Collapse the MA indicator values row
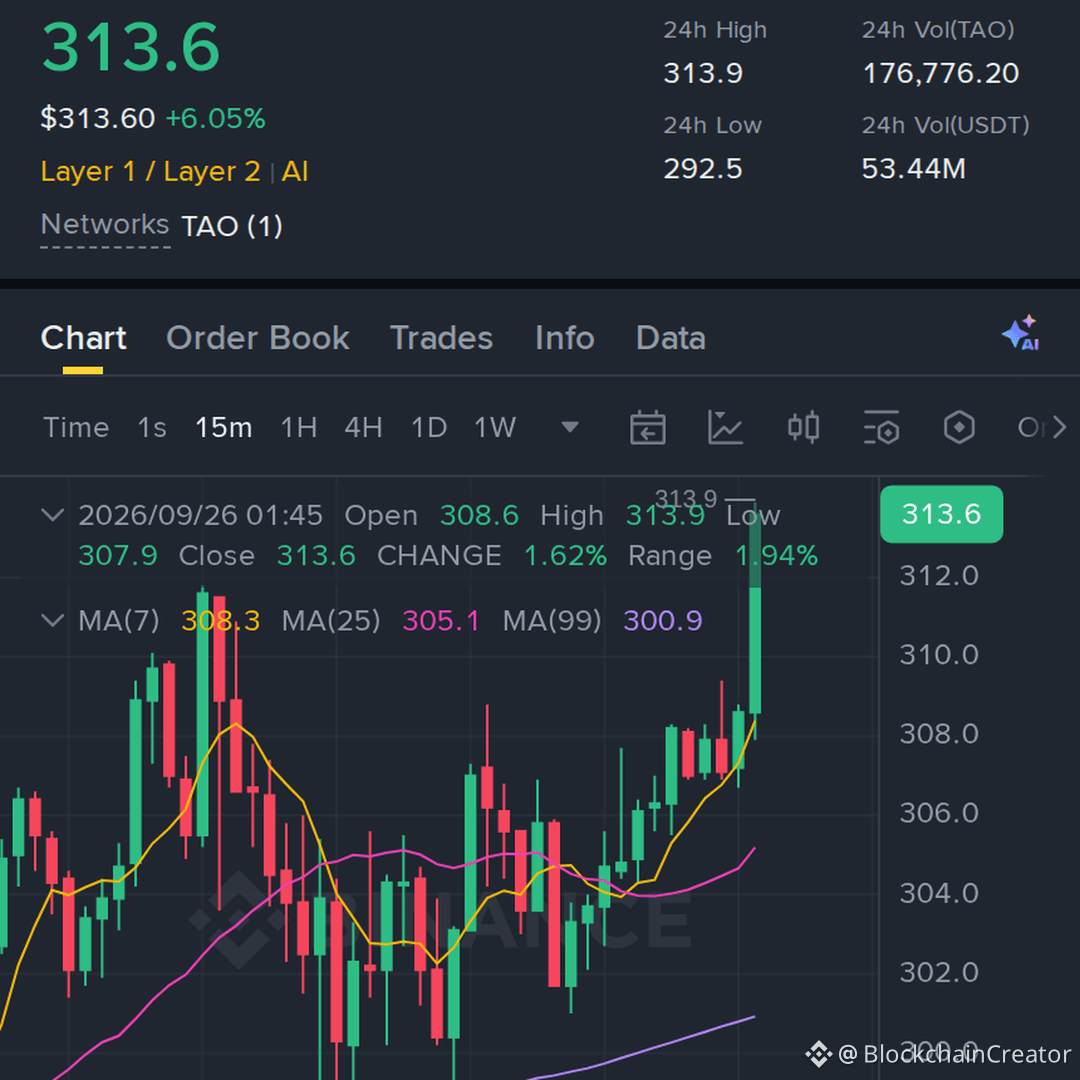 click(53, 620)
